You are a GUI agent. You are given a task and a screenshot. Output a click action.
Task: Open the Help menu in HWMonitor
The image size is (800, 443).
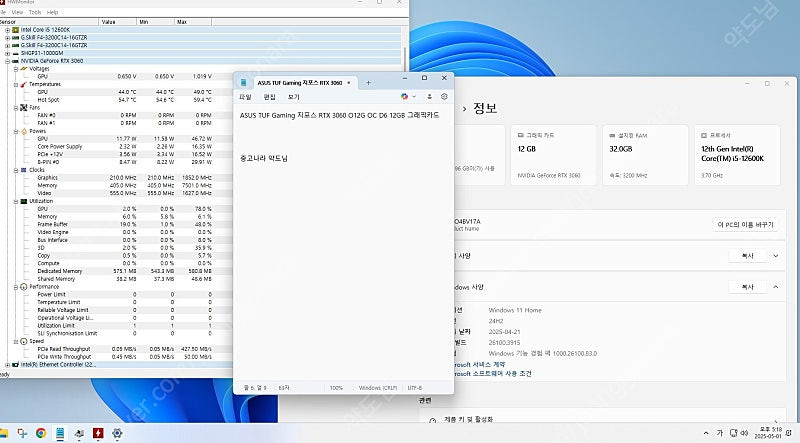click(52, 12)
